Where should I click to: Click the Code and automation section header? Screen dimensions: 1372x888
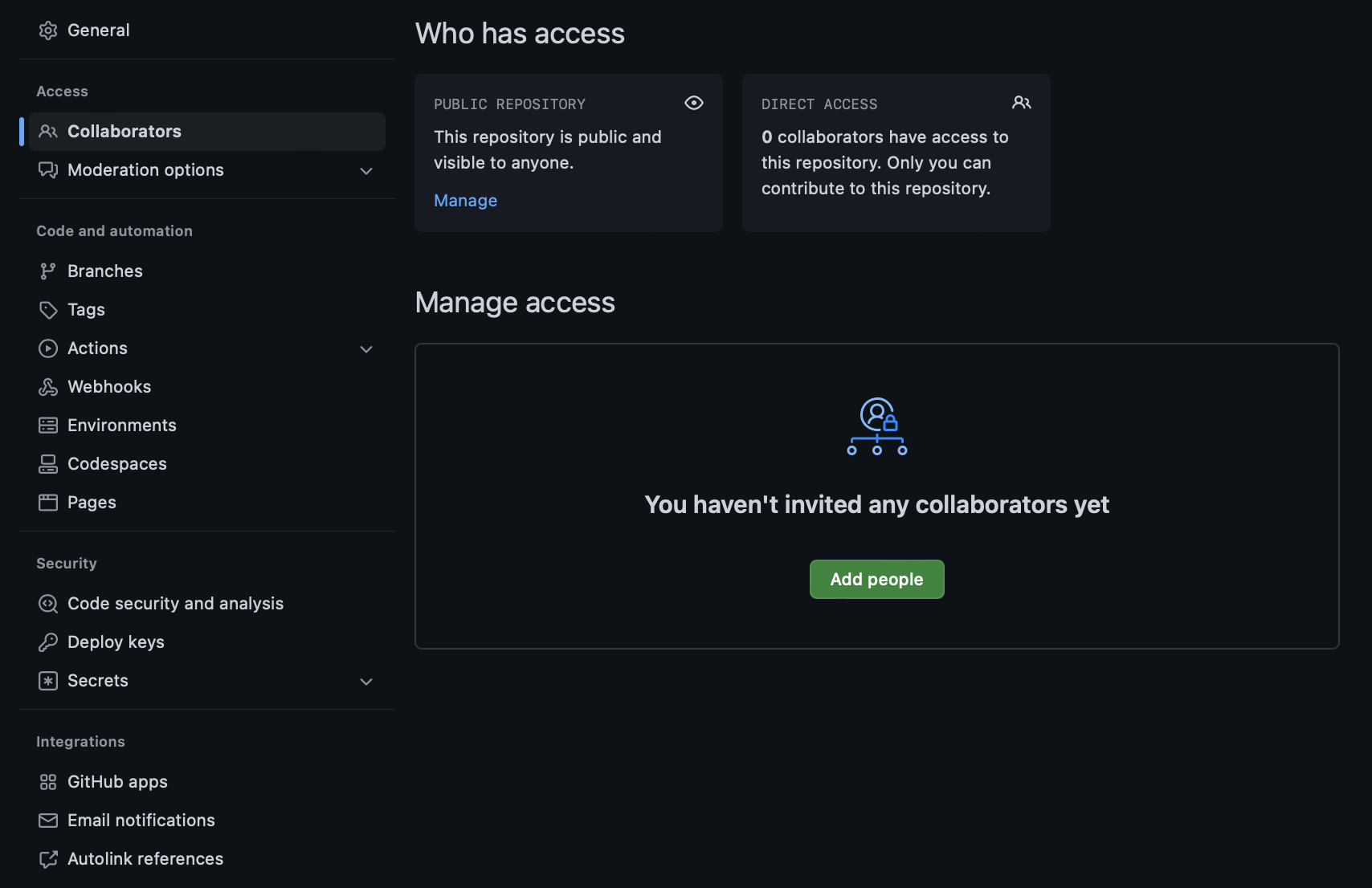(114, 231)
